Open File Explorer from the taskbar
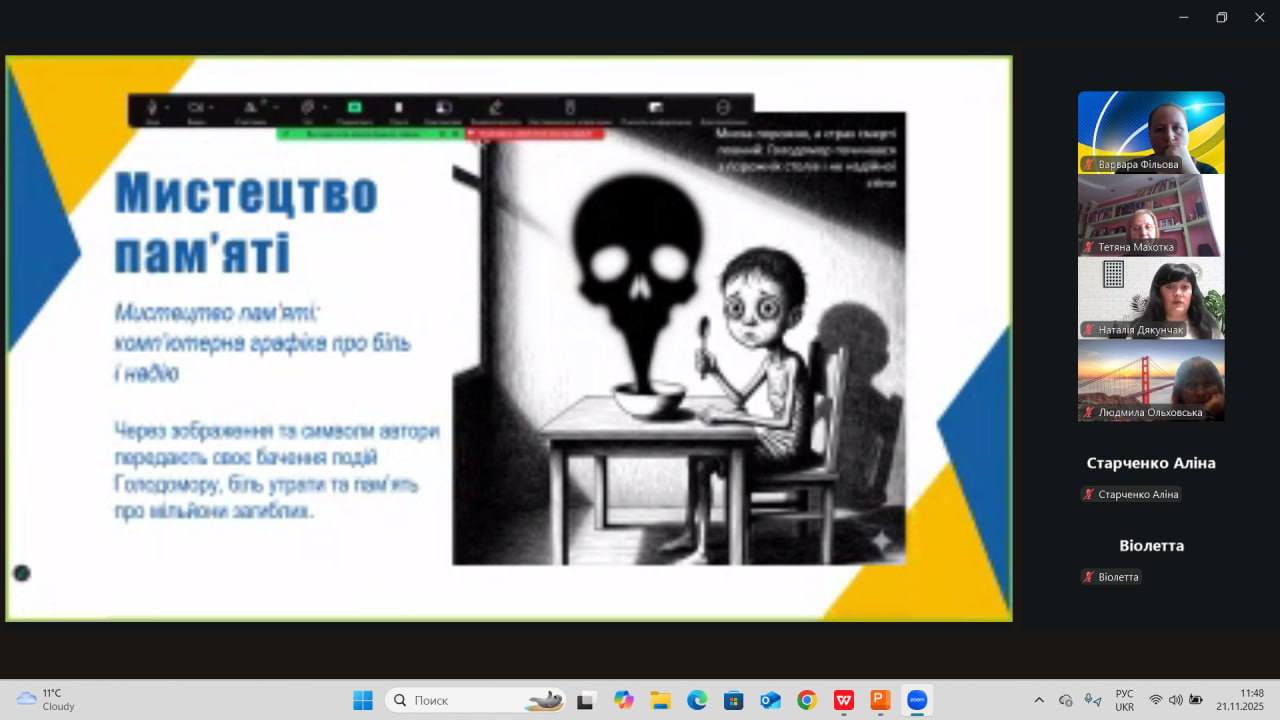 pyautogui.click(x=660, y=700)
